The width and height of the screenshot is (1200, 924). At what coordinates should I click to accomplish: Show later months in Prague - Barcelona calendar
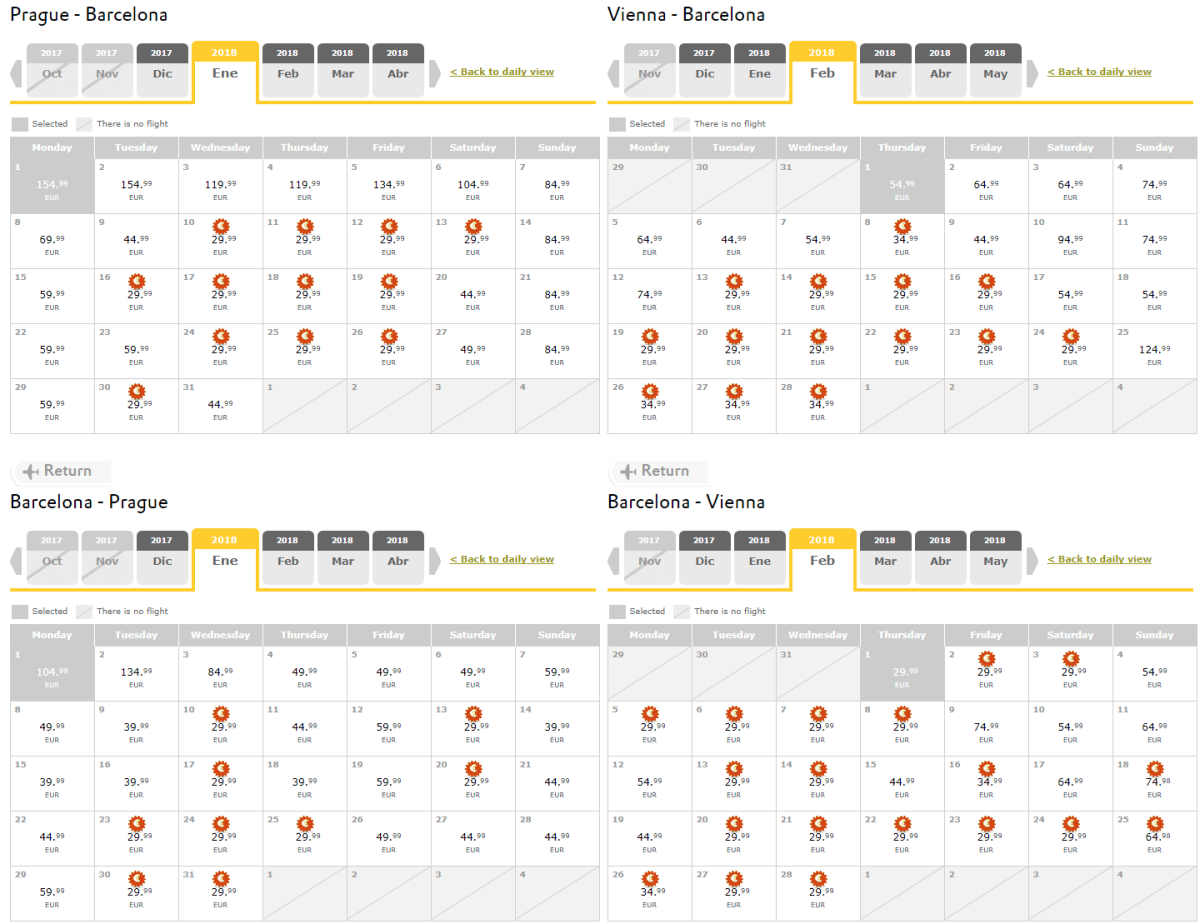coord(435,73)
